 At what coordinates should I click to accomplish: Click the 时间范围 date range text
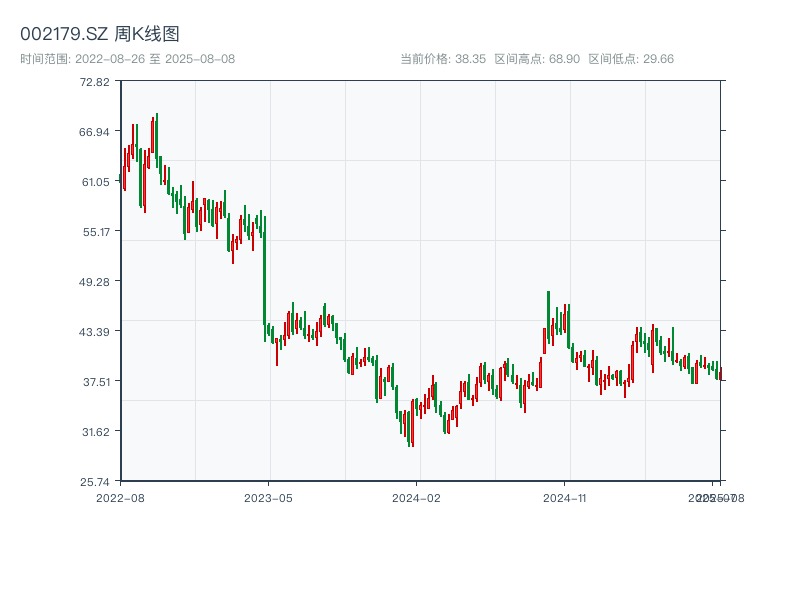click(127, 59)
